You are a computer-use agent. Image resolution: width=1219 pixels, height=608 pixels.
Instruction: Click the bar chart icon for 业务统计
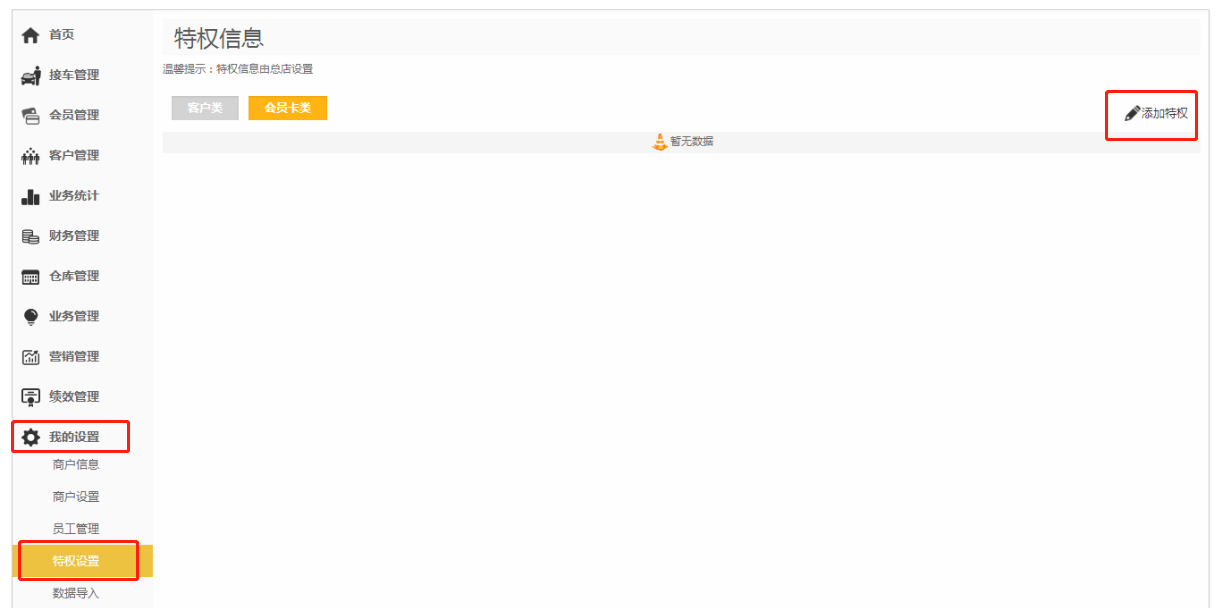coord(31,196)
